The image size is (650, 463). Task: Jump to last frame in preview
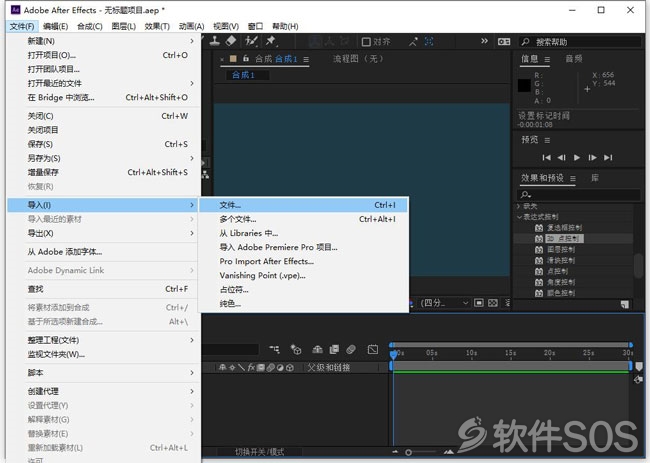[x=608, y=158]
